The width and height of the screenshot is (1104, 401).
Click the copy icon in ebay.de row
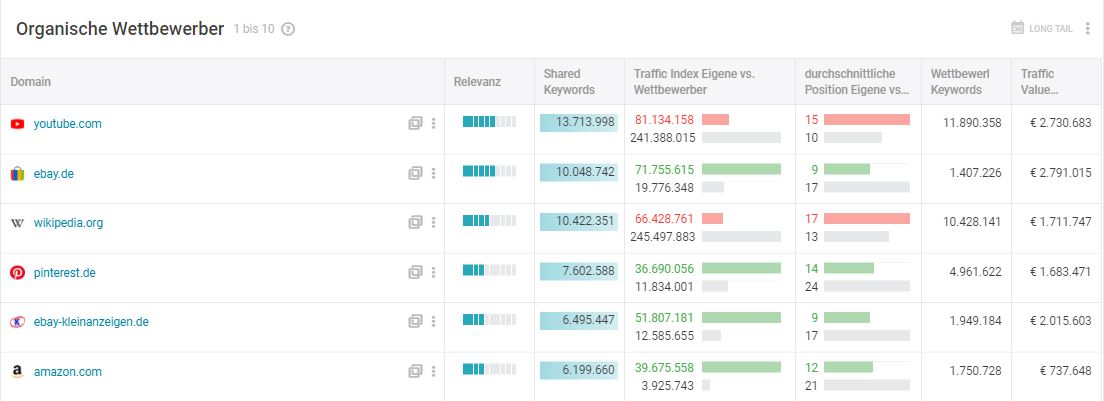tap(415, 173)
